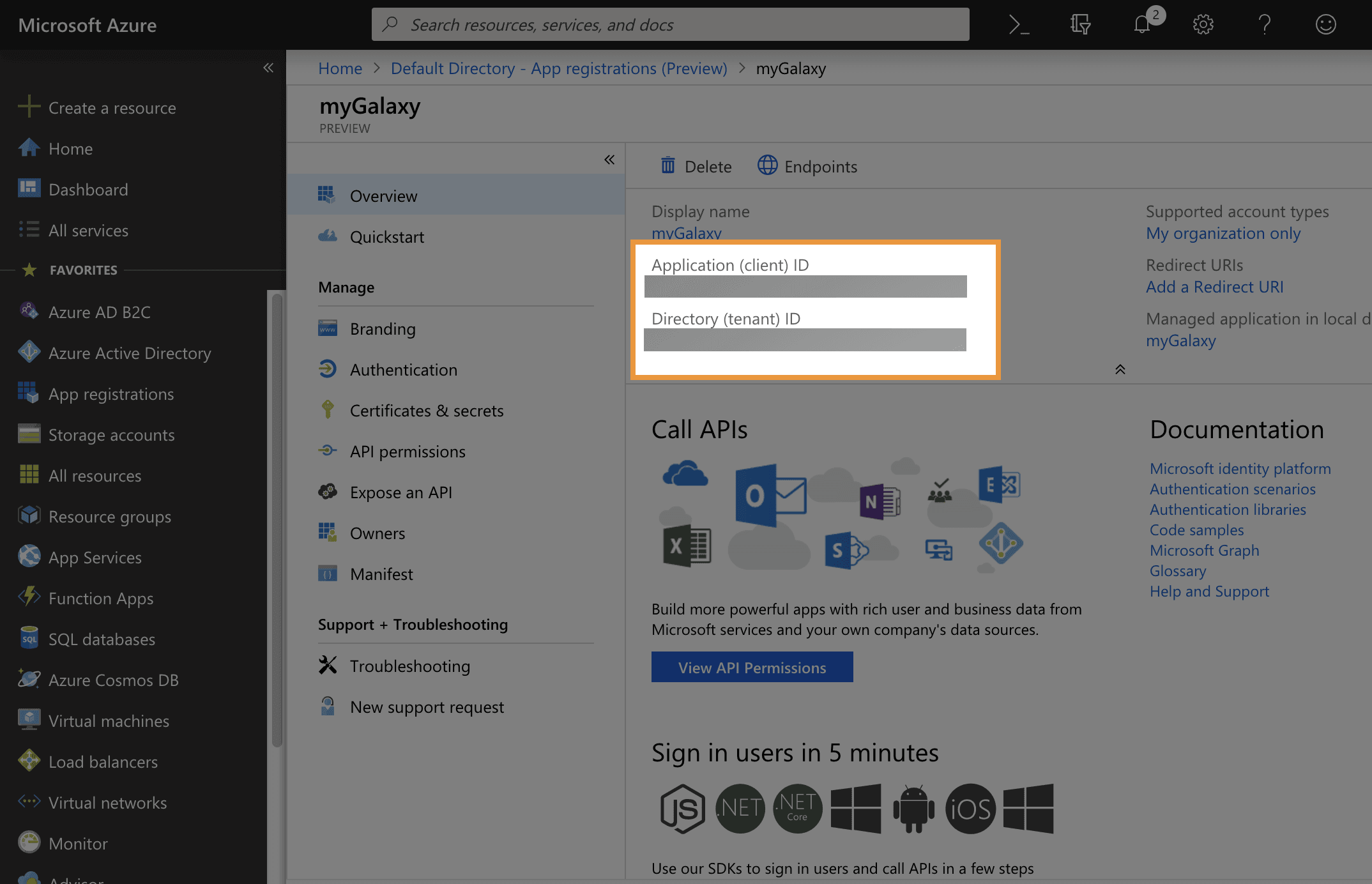Delete the app registration
This screenshot has width=1372, height=884.
(x=696, y=167)
